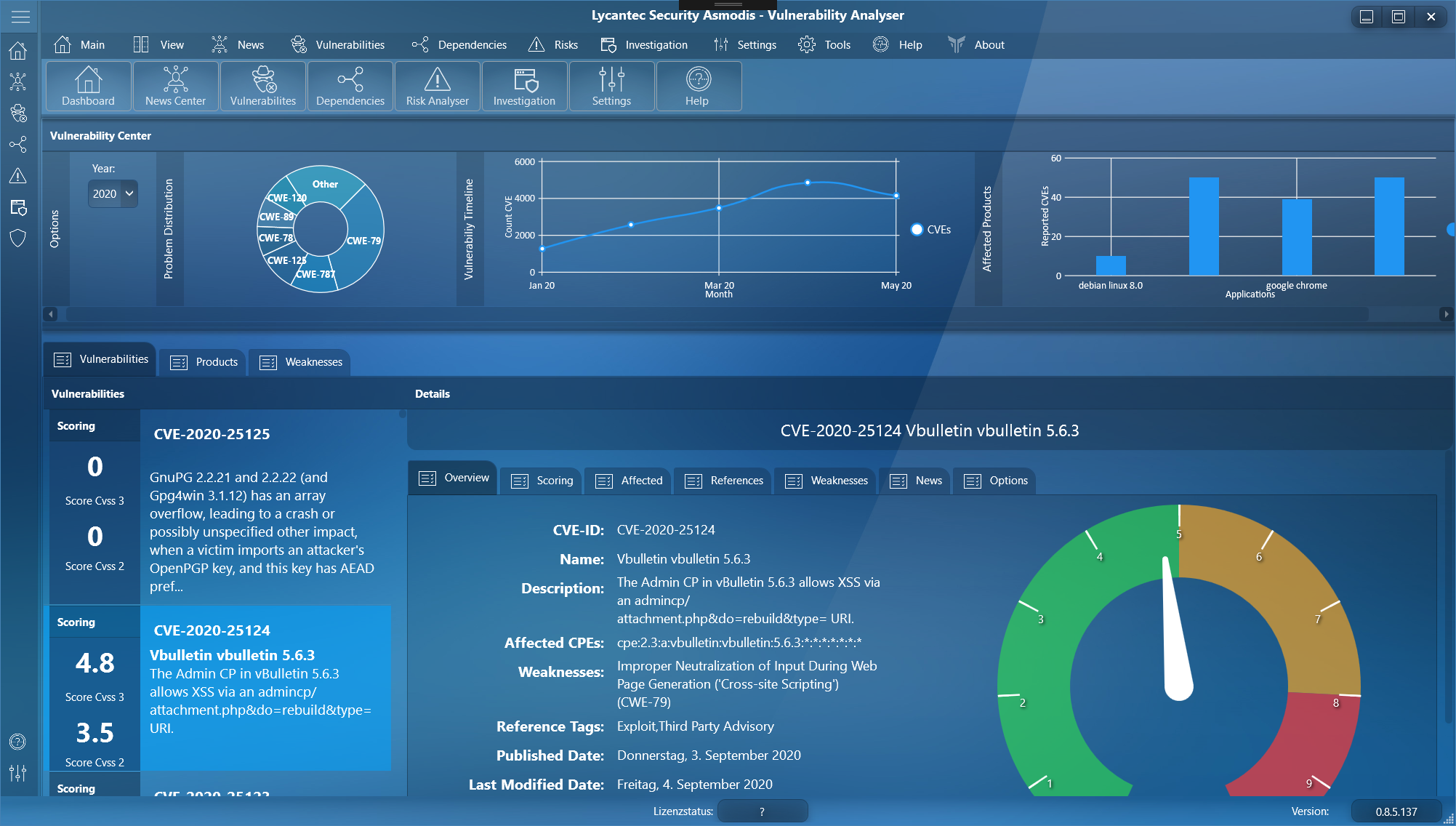The width and height of the screenshot is (1456, 826).
Task: Switch to the Weaknesses list tab
Action: 301,362
